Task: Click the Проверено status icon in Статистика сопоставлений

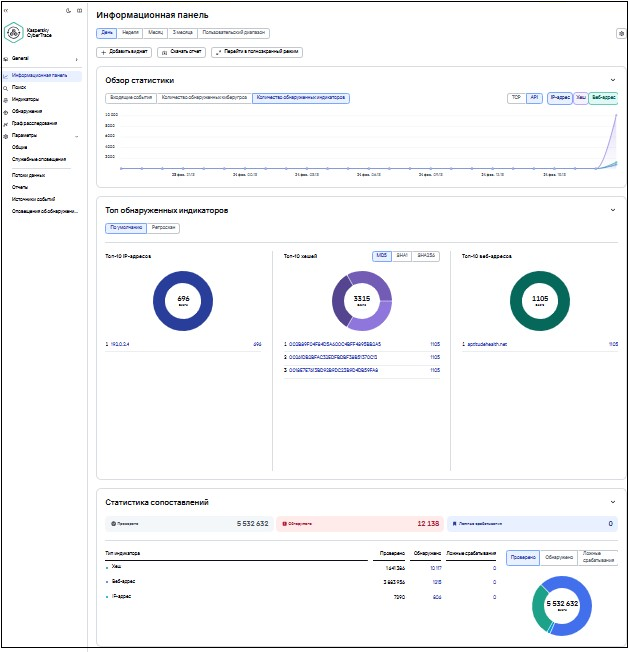Action: tap(113, 524)
